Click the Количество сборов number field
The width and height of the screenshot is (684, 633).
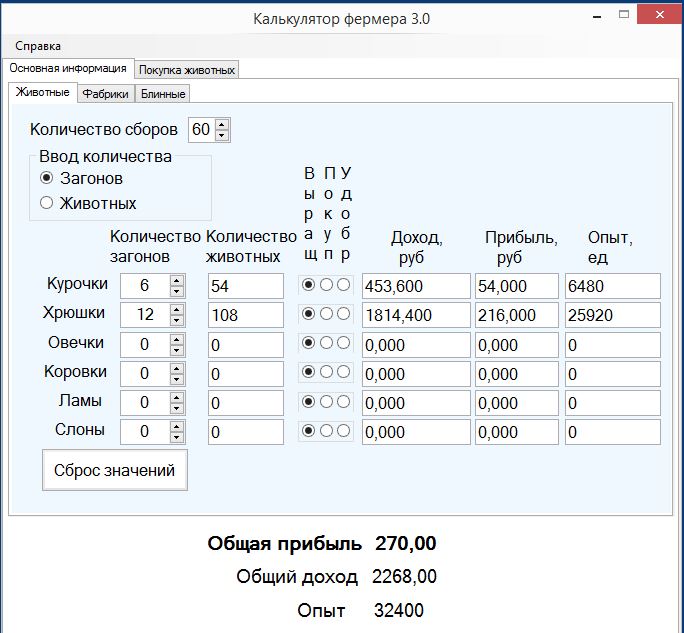(x=201, y=130)
